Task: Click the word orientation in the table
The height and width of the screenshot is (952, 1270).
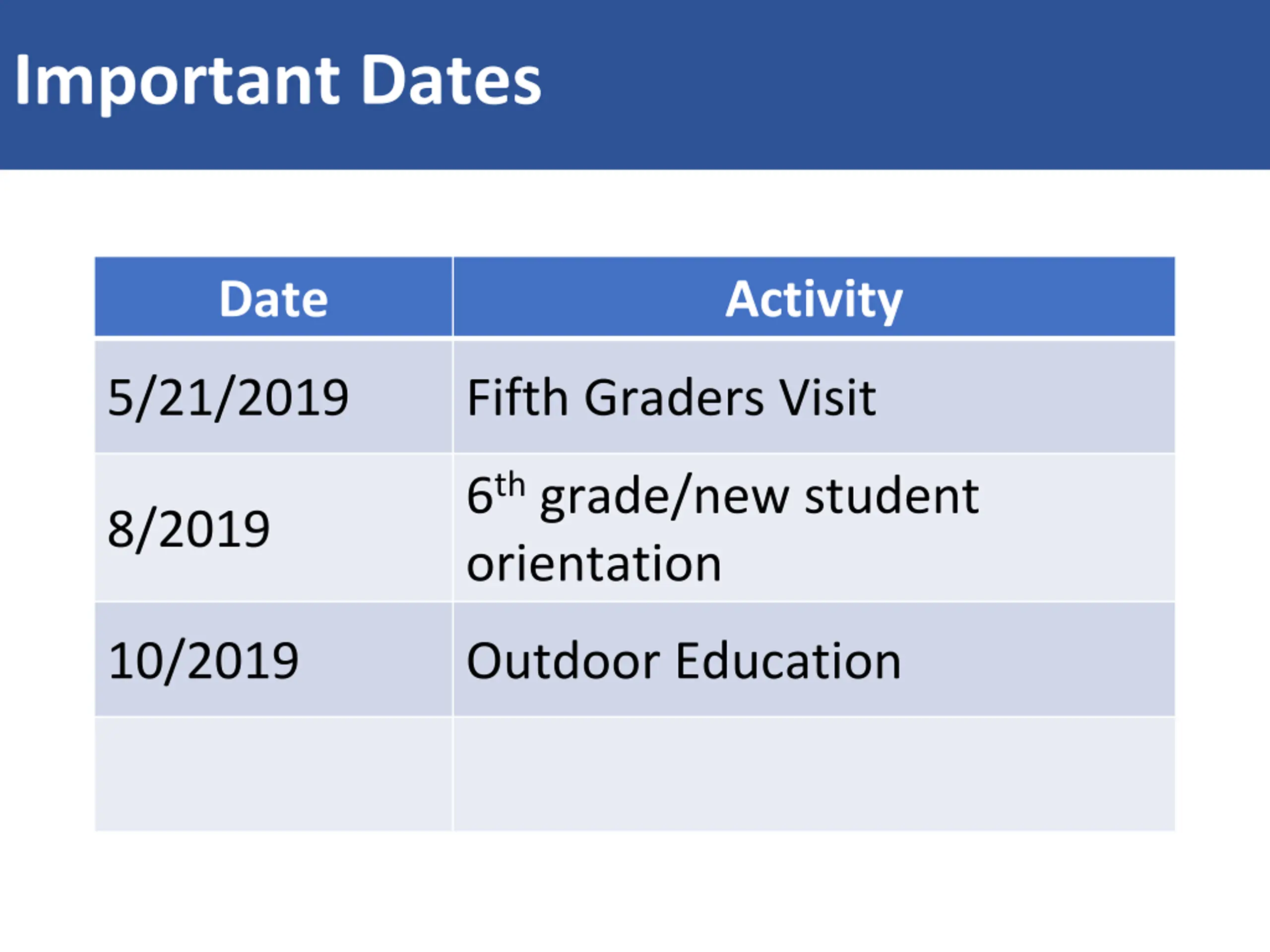Action: (x=594, y=563)
